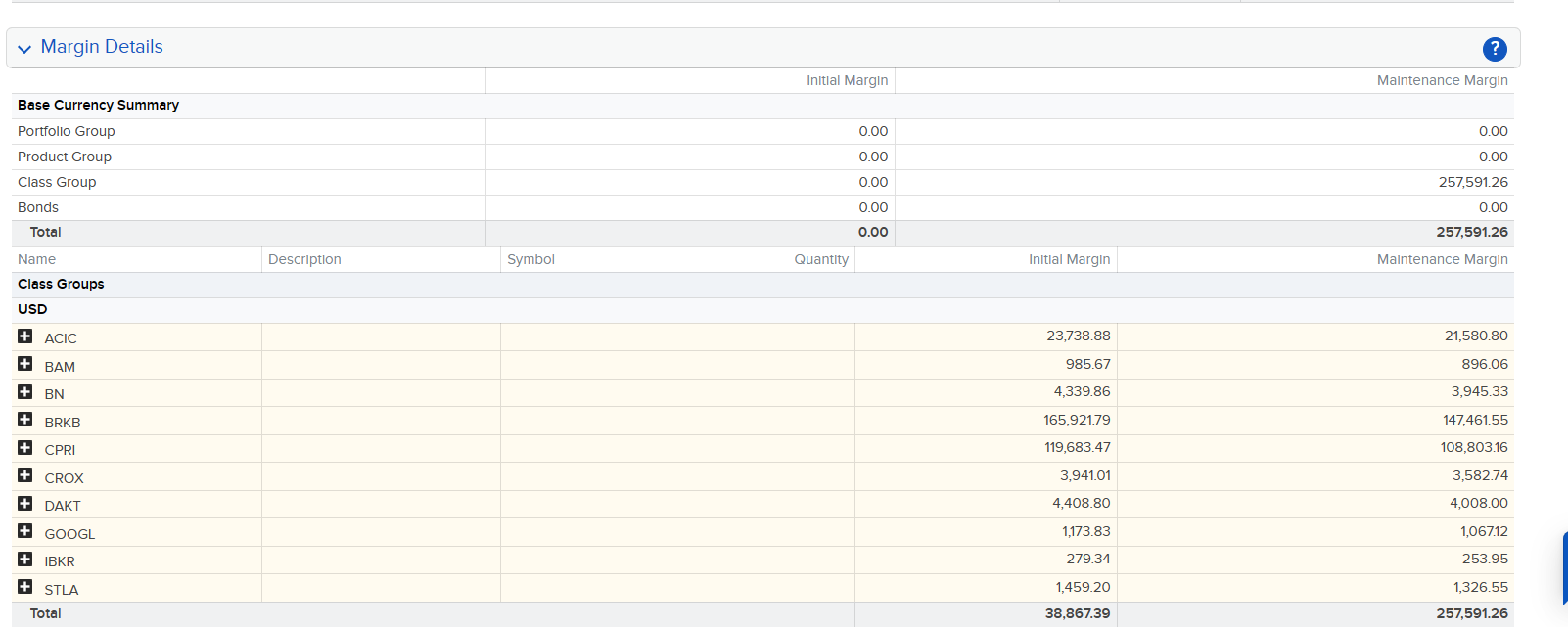This screenshot has height=627, width=1568.
Task: Open the blue help question mark icon
Action: click(x=1495, y=49)
